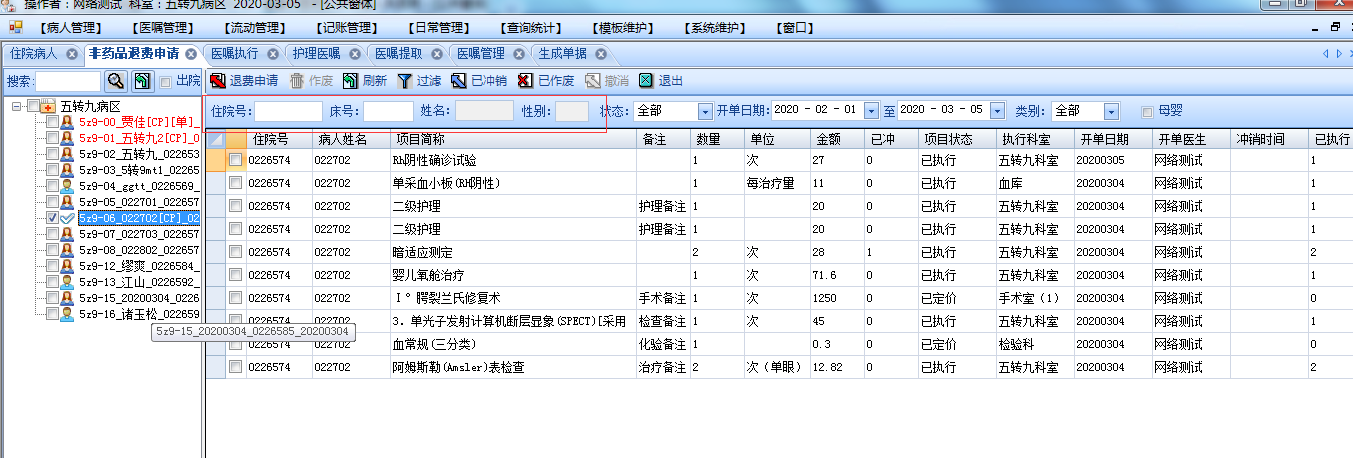Click the green refresh icon next to the search magnifier
1353x458 pixels.
pyautogui.click(x=142, y=81)
